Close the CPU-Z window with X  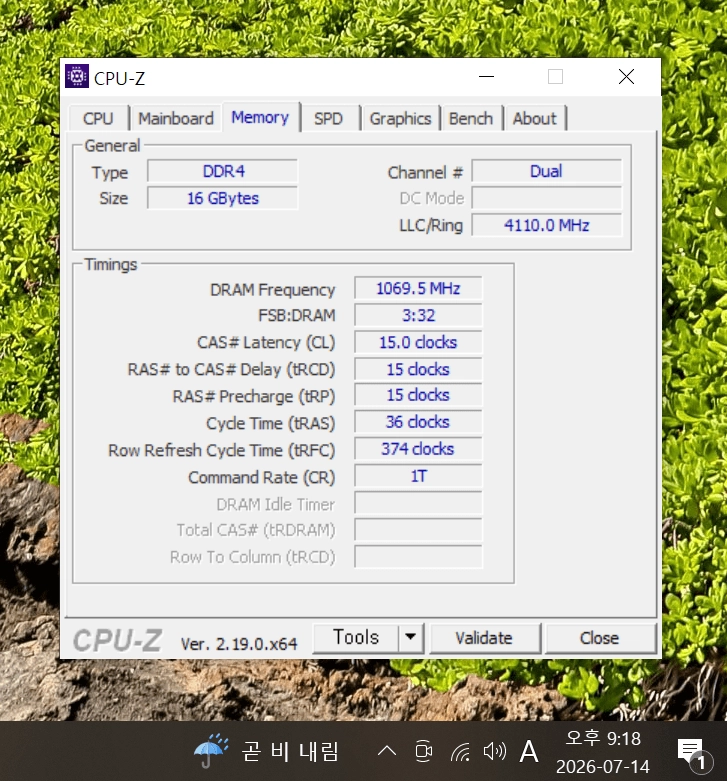[x=626, y=77]
